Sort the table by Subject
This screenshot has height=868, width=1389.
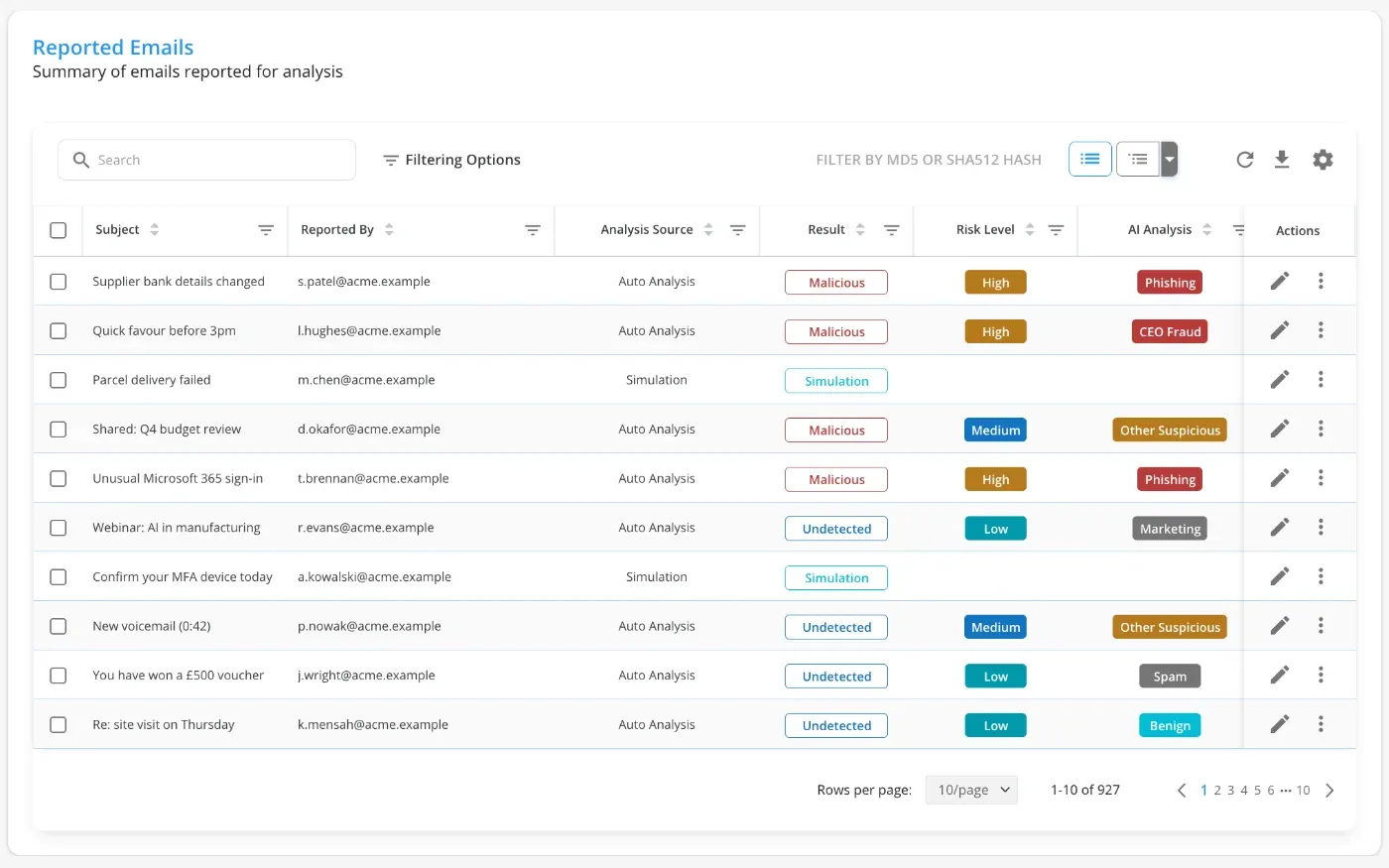click(x=154, y=229)
